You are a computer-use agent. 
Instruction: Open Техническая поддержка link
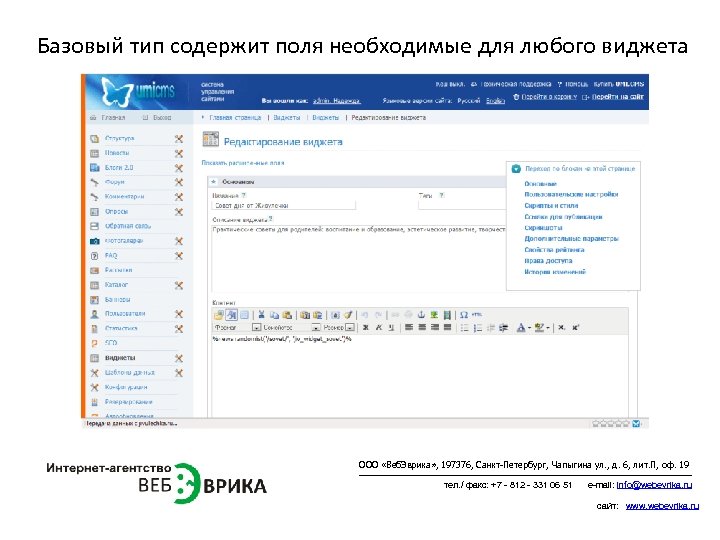point(516,84)
